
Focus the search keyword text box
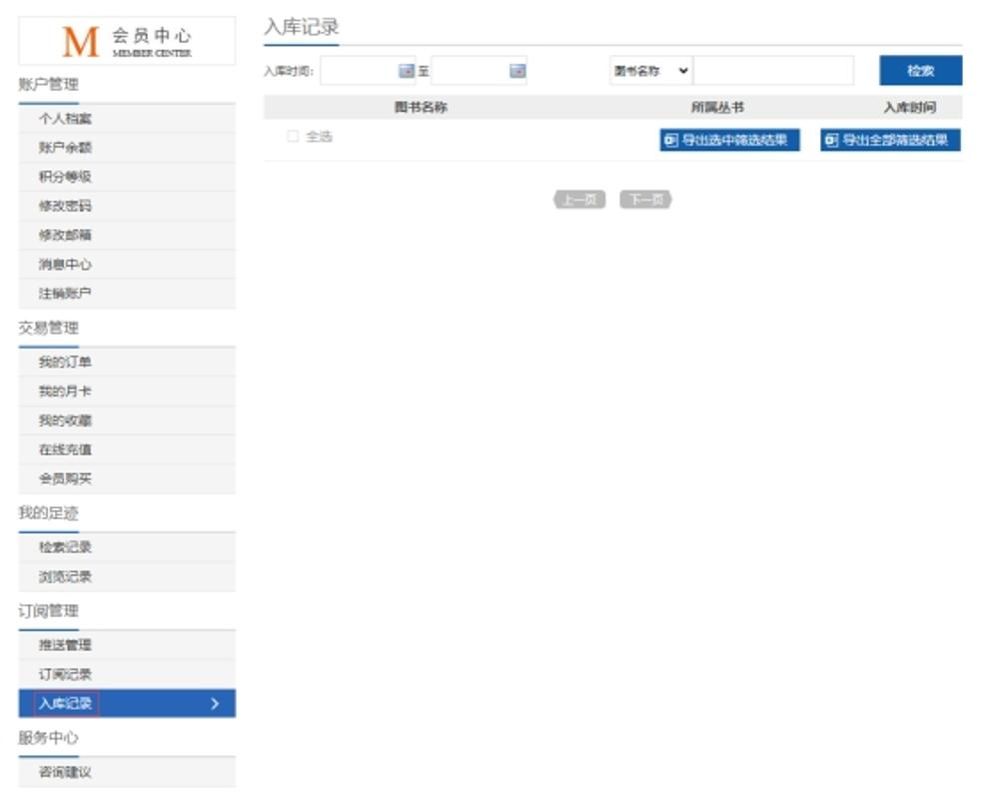tap(774, 70)
